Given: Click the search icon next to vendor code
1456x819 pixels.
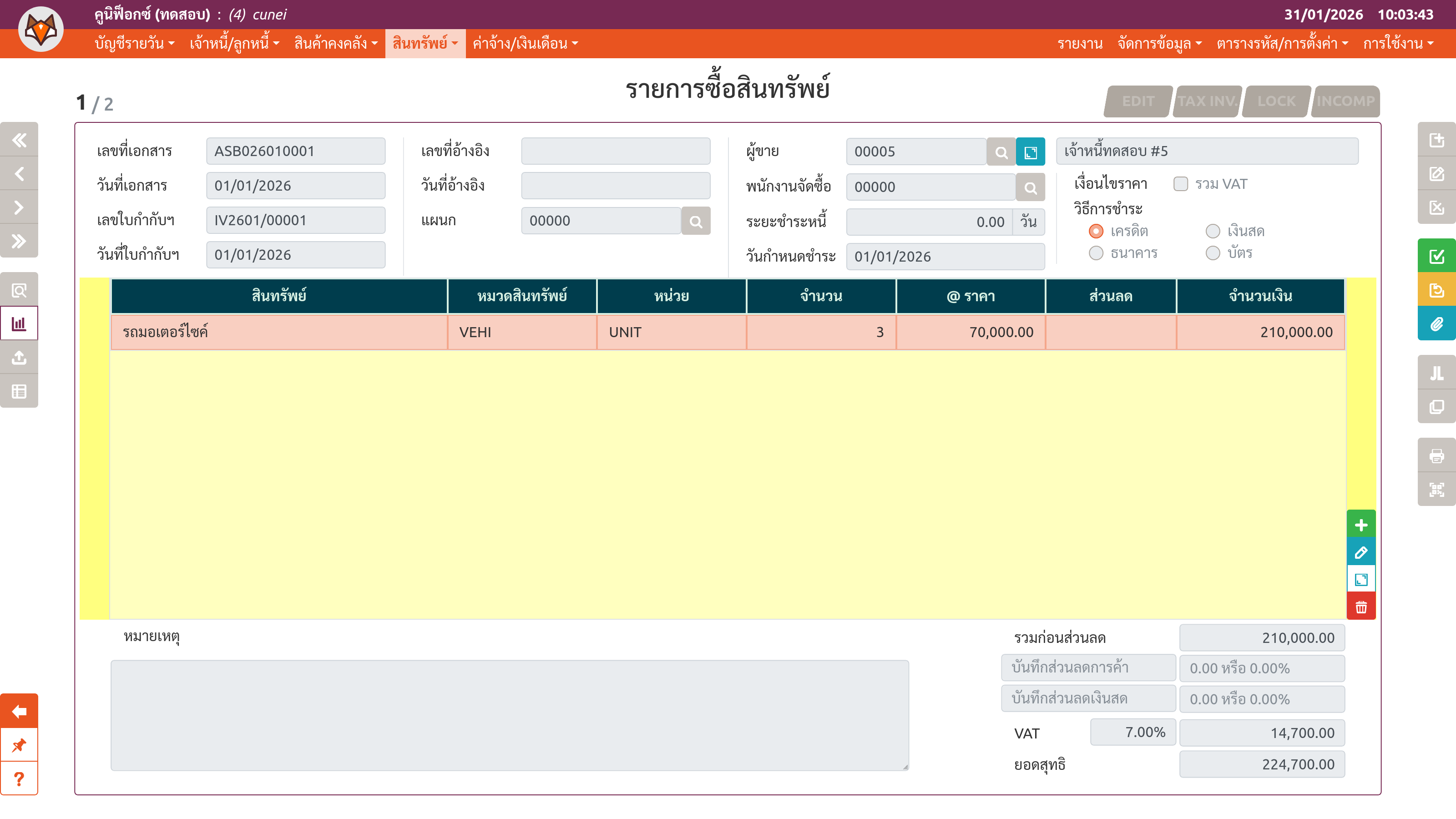Looking at the screenshot, I should point(1001,152).
